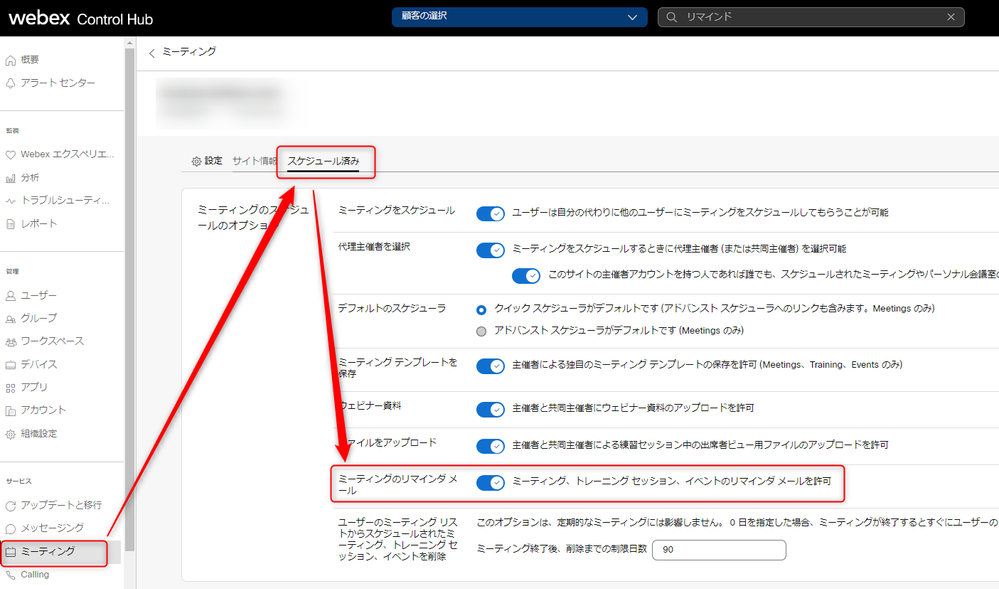999x589 pixels.
Task: Open 分析 label in sidebar
Action: (30, 178)
